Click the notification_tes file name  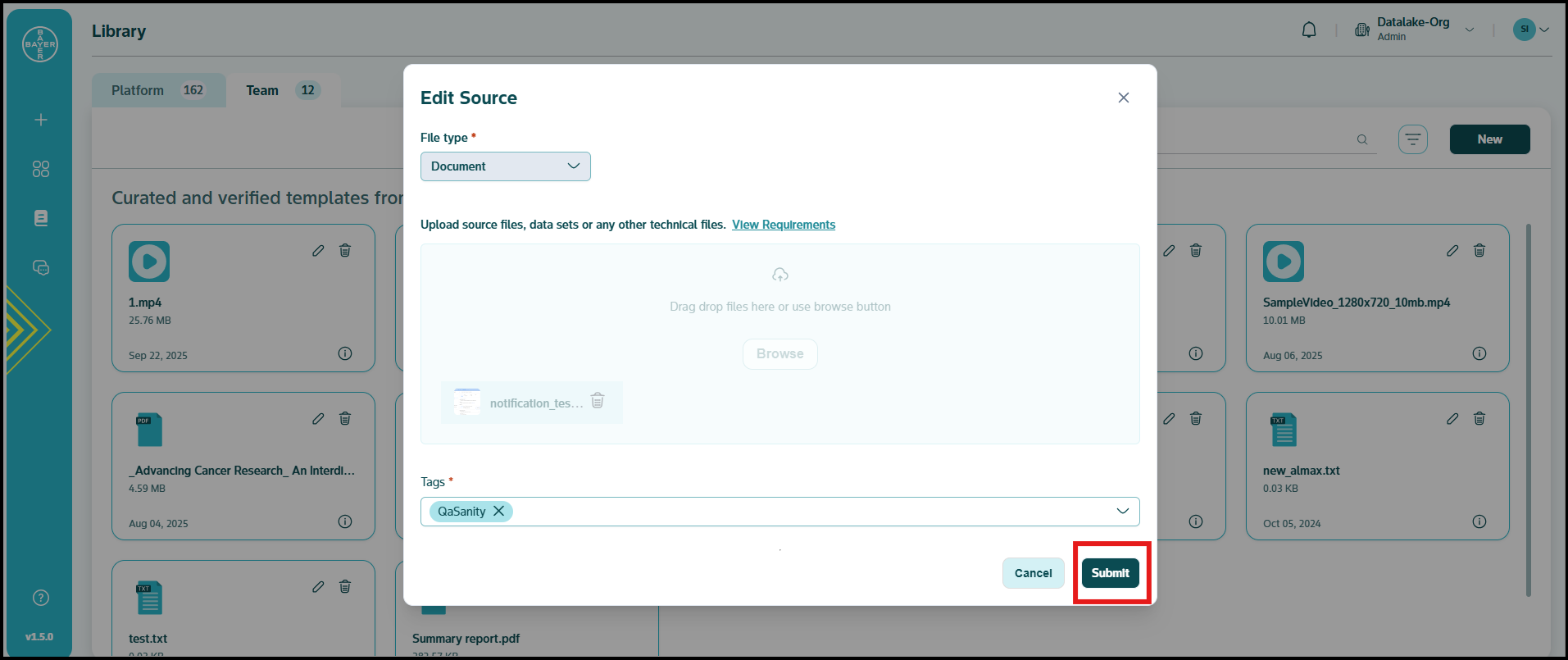click(x=537, y=403)
